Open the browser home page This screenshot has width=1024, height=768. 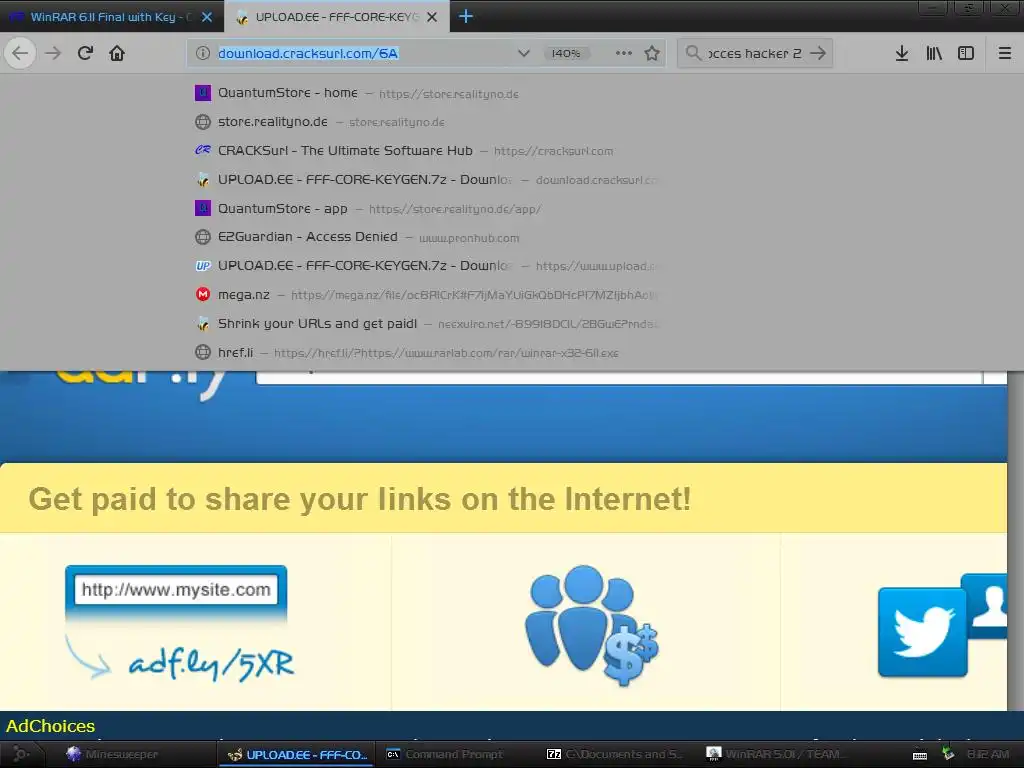(x=117, y=53)
